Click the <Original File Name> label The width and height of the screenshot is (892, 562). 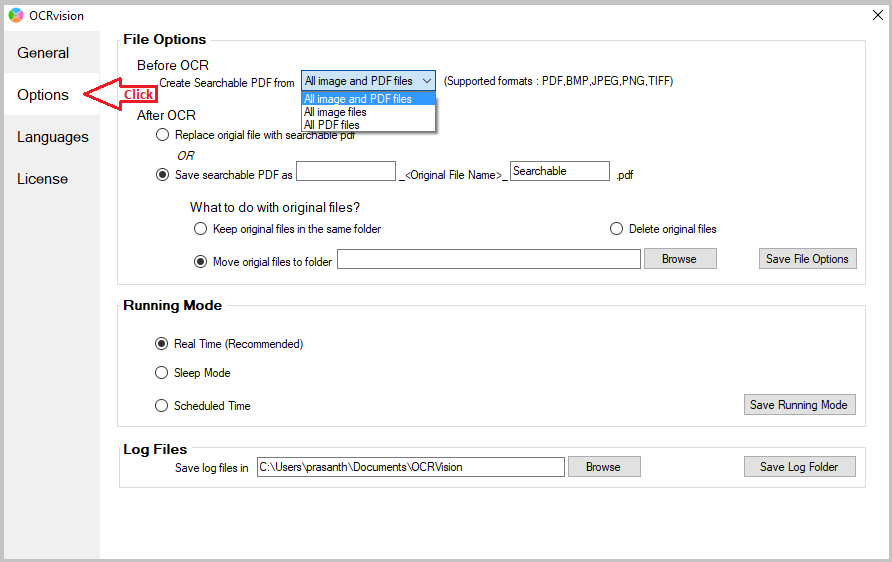[453, 175]
